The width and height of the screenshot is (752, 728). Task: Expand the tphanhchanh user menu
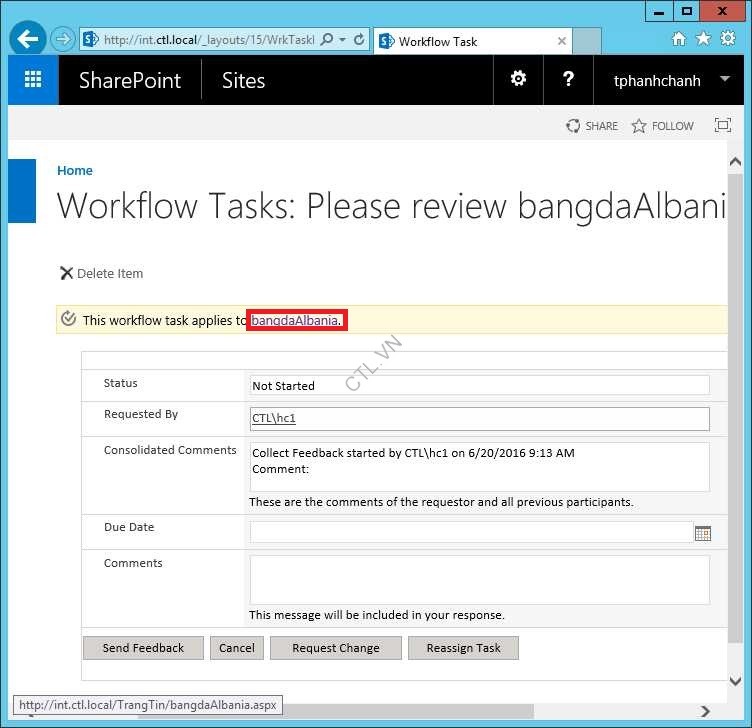pos(724,80)
